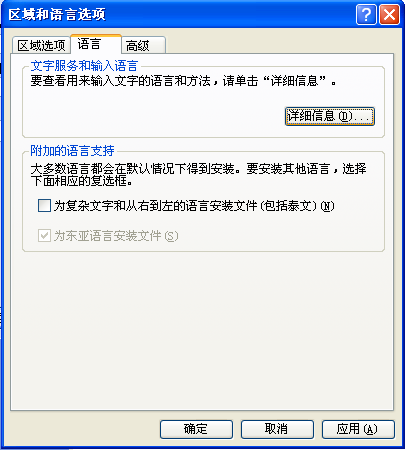Enable the complex script and right-to-left languages checkbox

tap(44, 206)
